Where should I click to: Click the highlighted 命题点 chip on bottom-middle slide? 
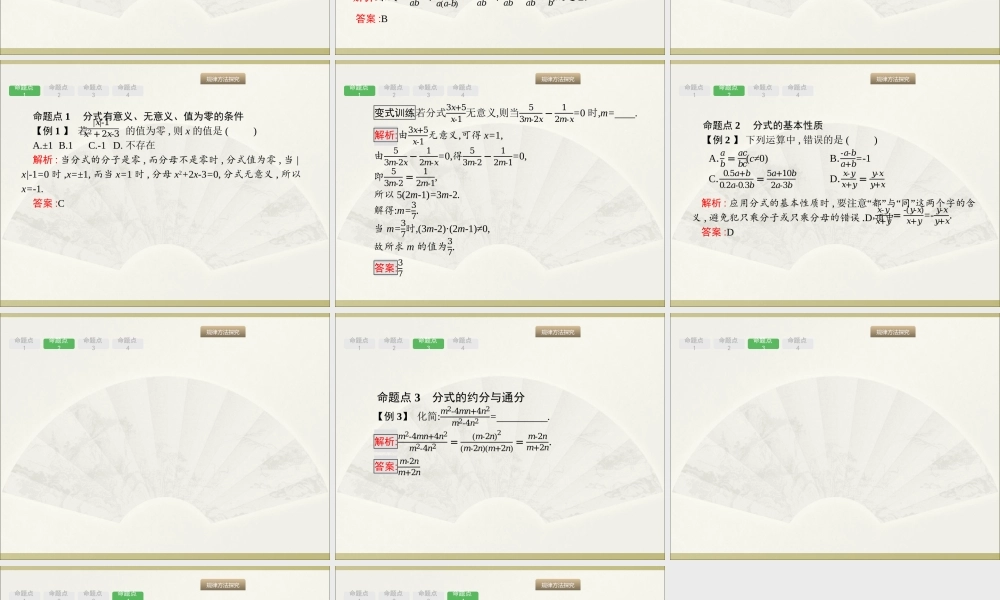462,594
